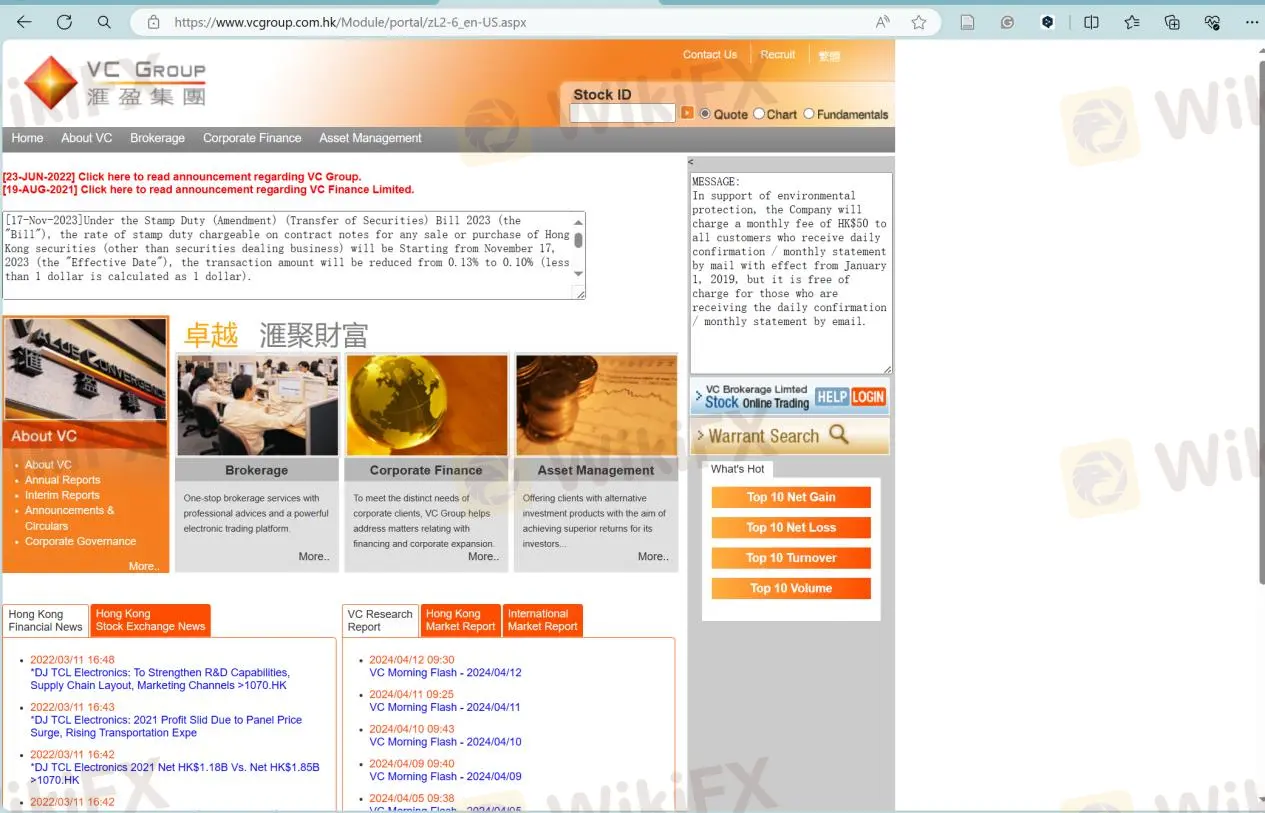Open the Annual Reports link
The width and height of the screenshot is (1265, 813).
[62, 480]
